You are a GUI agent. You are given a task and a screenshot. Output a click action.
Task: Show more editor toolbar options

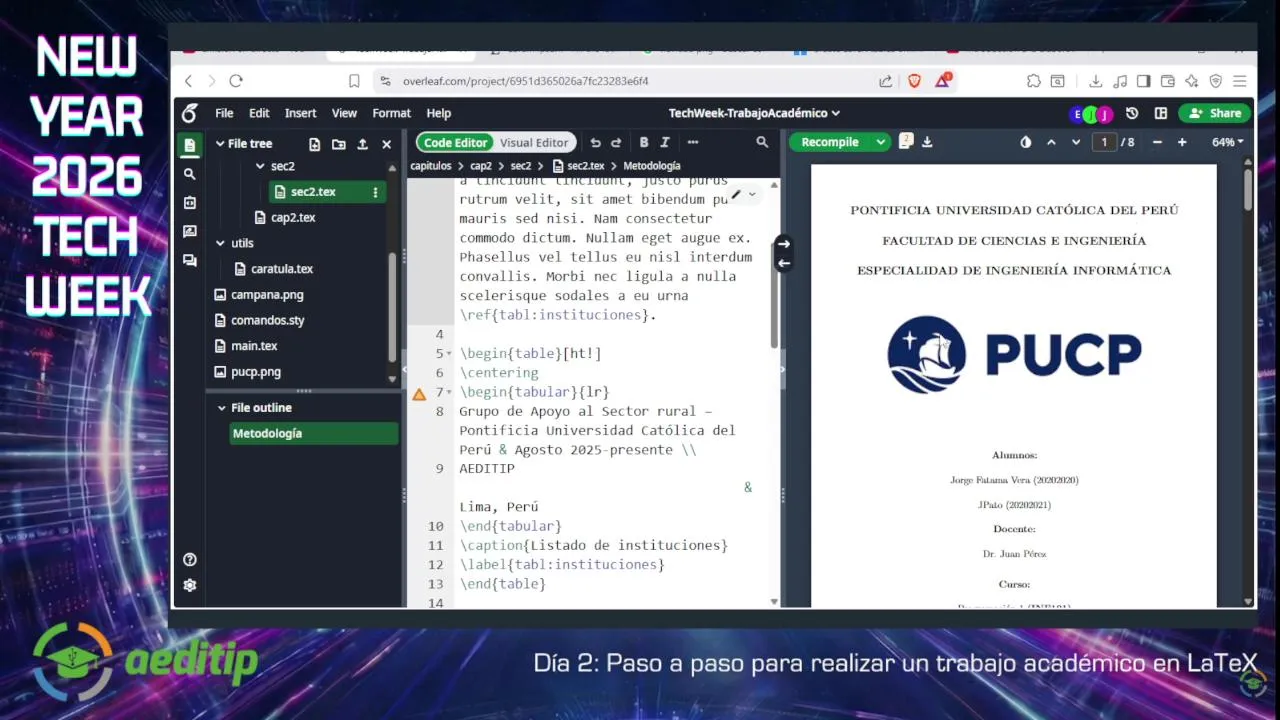pos(692,143)
